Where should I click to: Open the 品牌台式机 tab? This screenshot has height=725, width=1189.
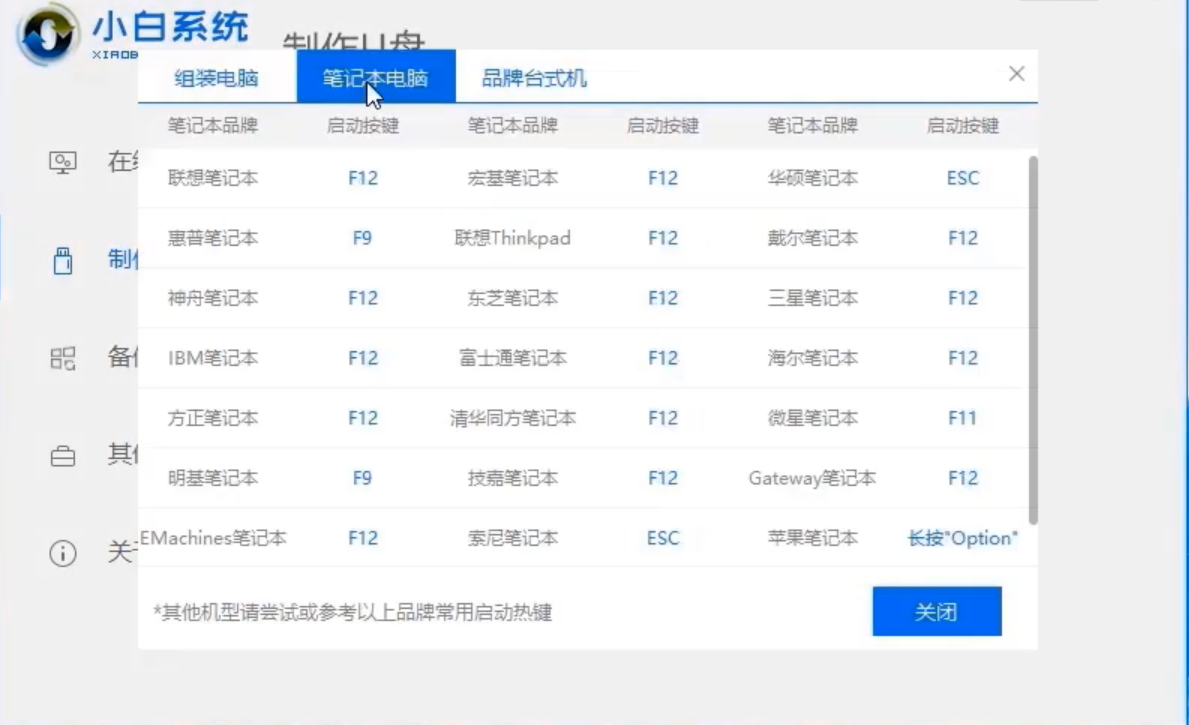pyautogui.click(x=534, y=78)
